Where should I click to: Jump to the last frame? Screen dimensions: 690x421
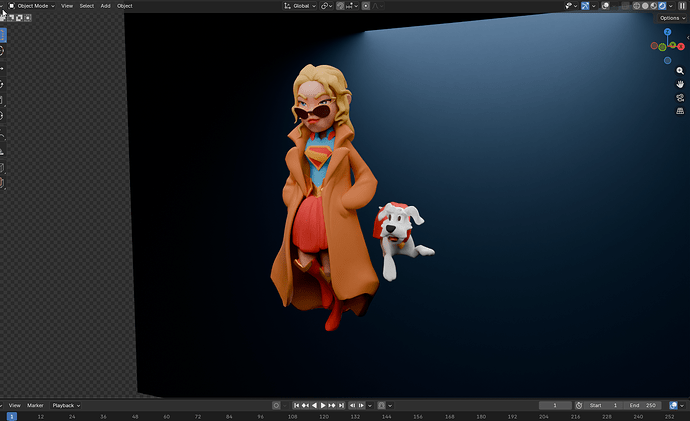point(341,405)
